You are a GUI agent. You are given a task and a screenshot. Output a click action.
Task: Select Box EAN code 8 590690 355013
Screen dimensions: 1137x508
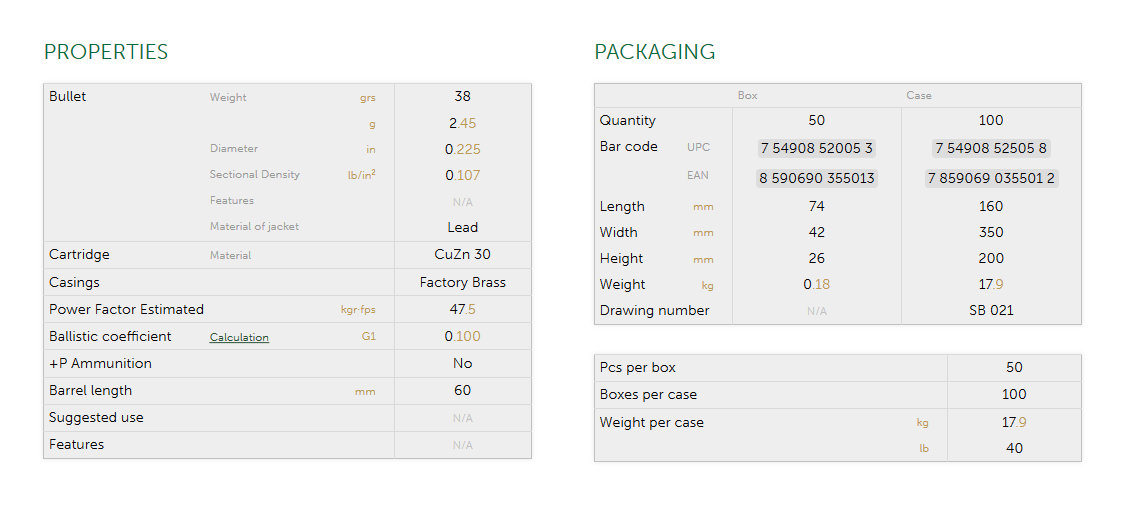tap(816, 178)
